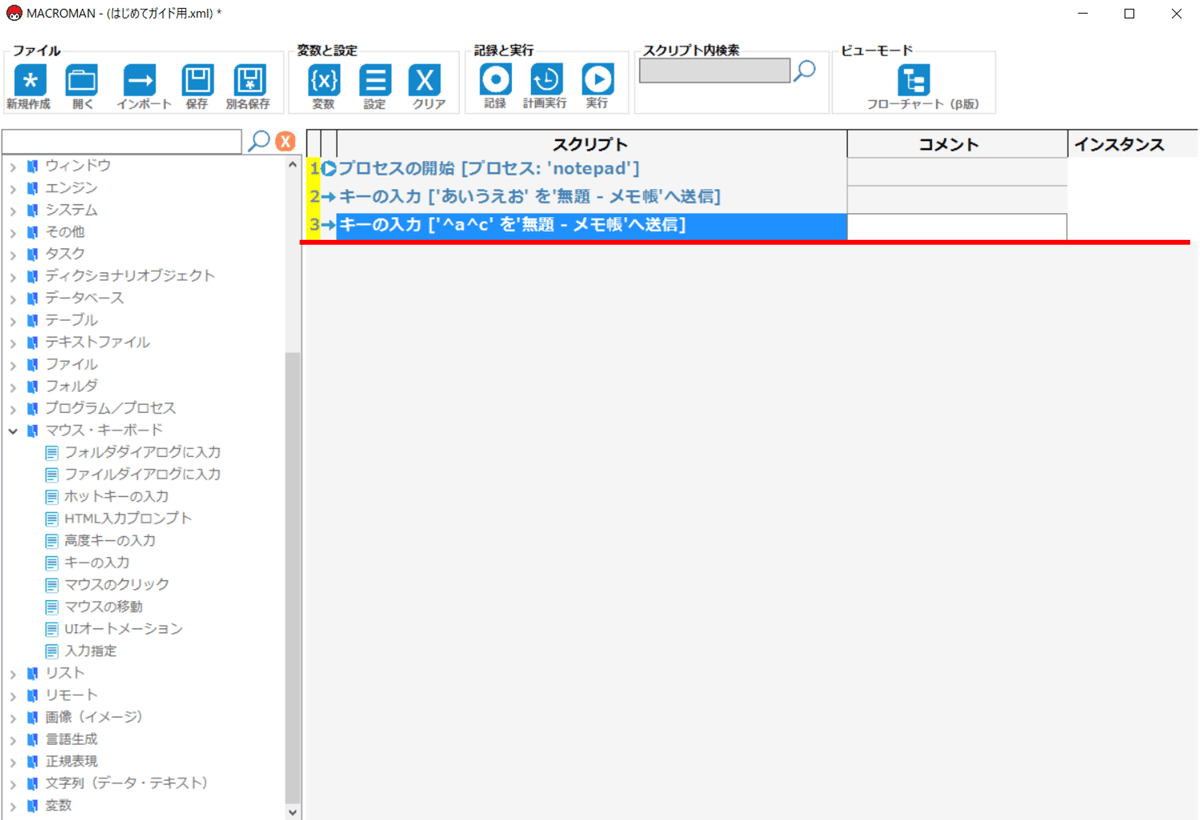
Task: Create a new script with 新規作成
Action: coord(29,87)
